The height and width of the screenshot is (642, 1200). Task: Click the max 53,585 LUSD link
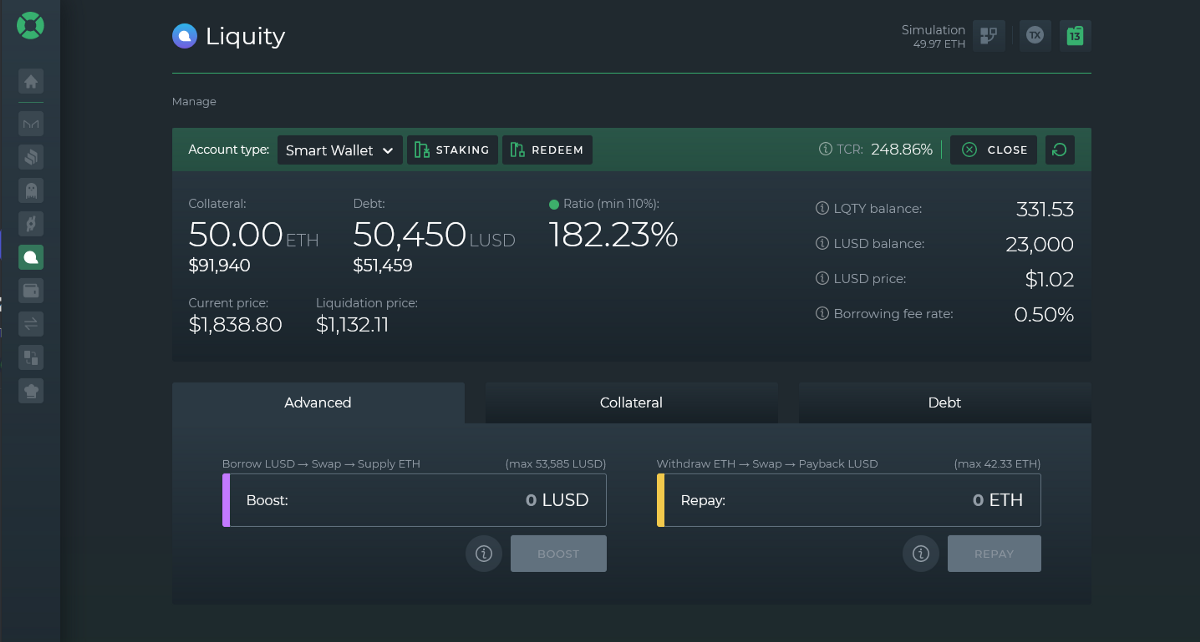(x=556, y=464)
